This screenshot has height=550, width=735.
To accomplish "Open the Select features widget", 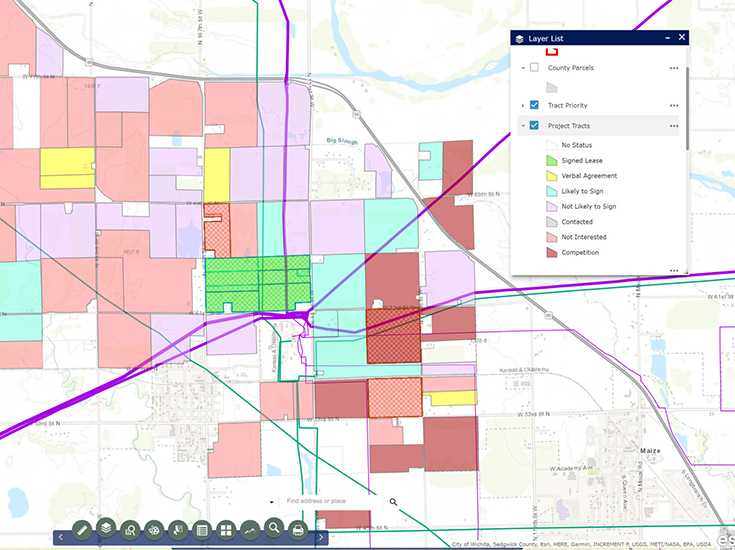I will pos(178,530).
